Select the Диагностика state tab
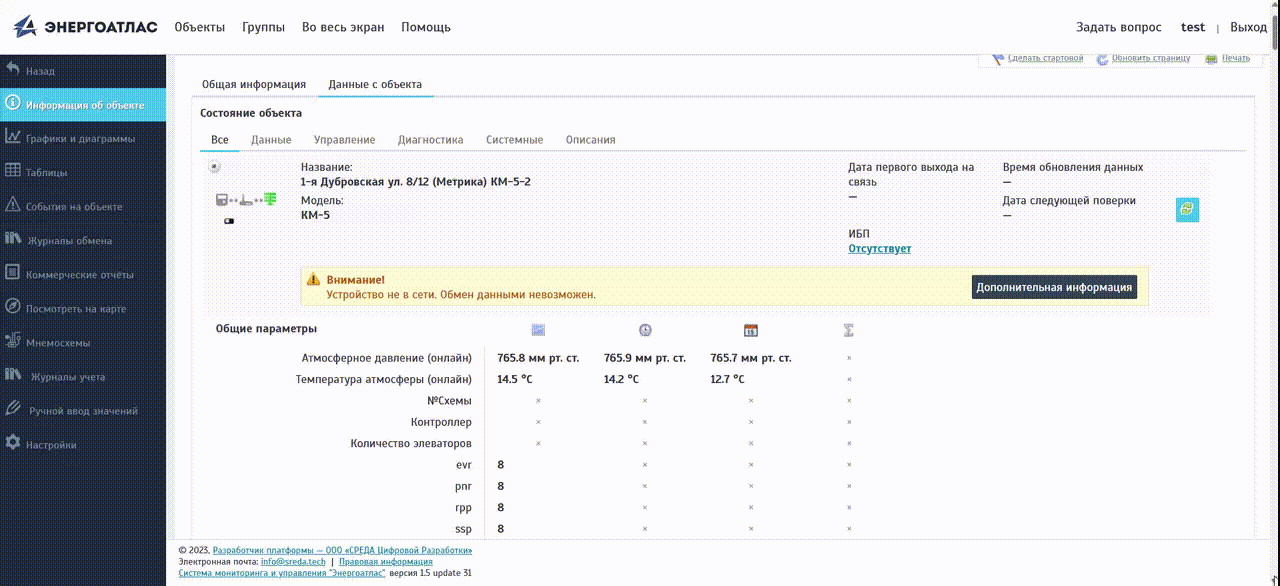Image resolution: width=1280 pixels, height=586 pixels. tap(430, 140)
